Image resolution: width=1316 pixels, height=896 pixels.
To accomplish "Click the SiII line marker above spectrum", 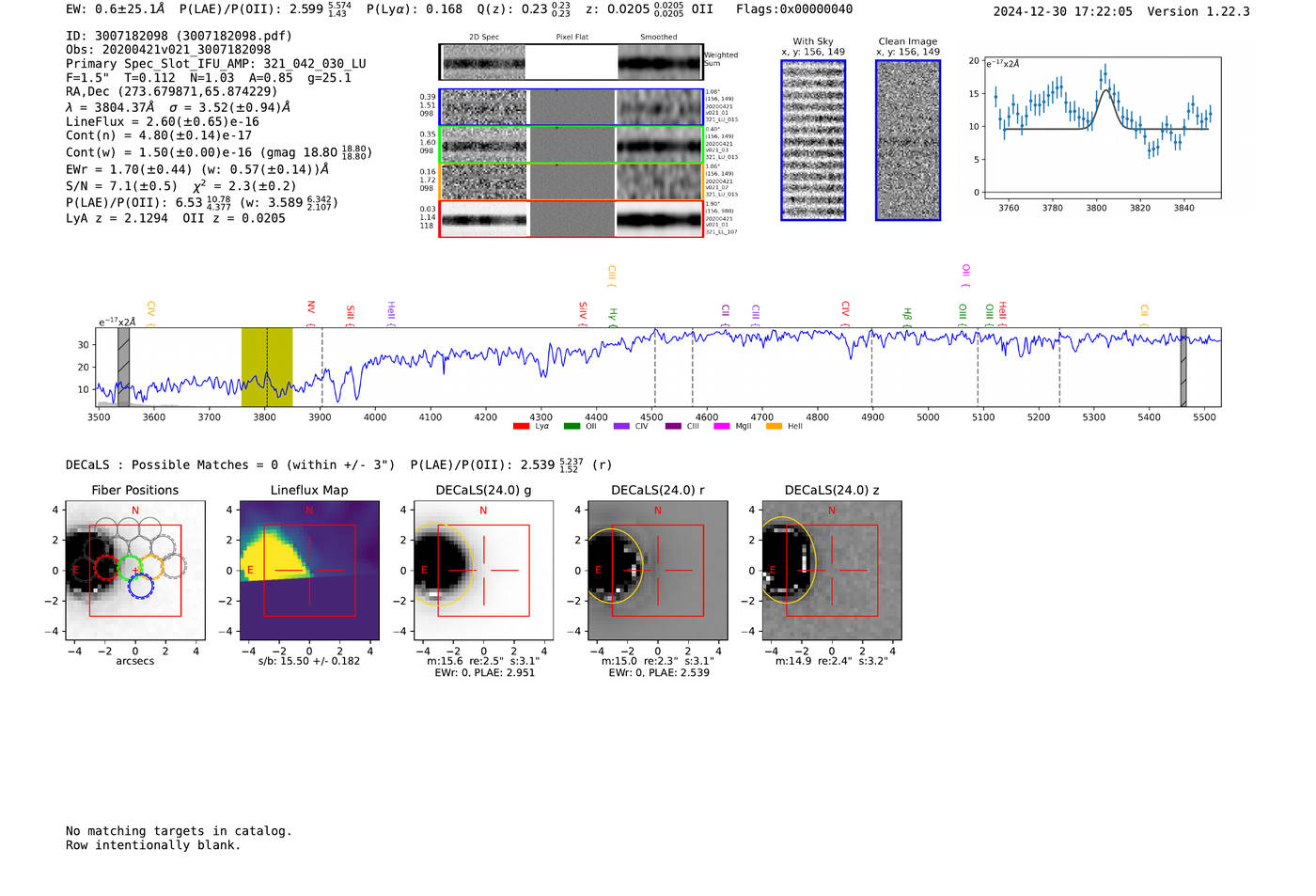I will click(351, 314).
